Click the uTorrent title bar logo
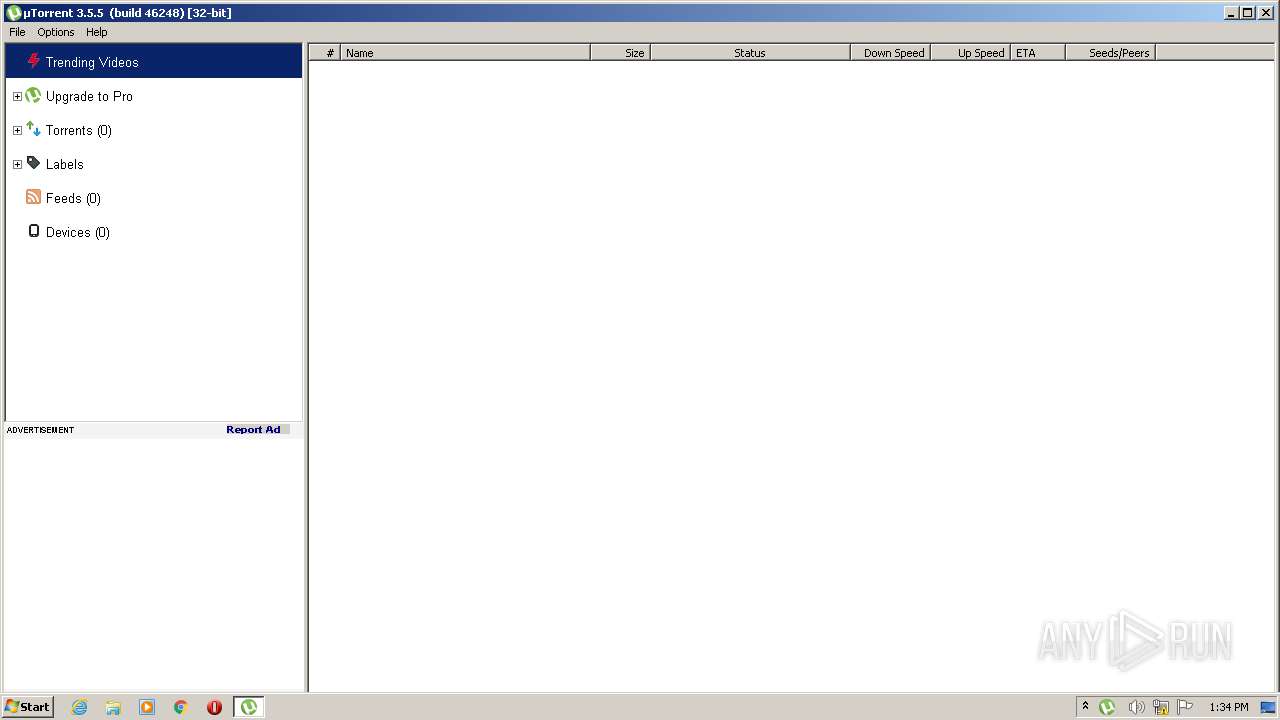Screen dimensions: 1280x720 [13, 13]
